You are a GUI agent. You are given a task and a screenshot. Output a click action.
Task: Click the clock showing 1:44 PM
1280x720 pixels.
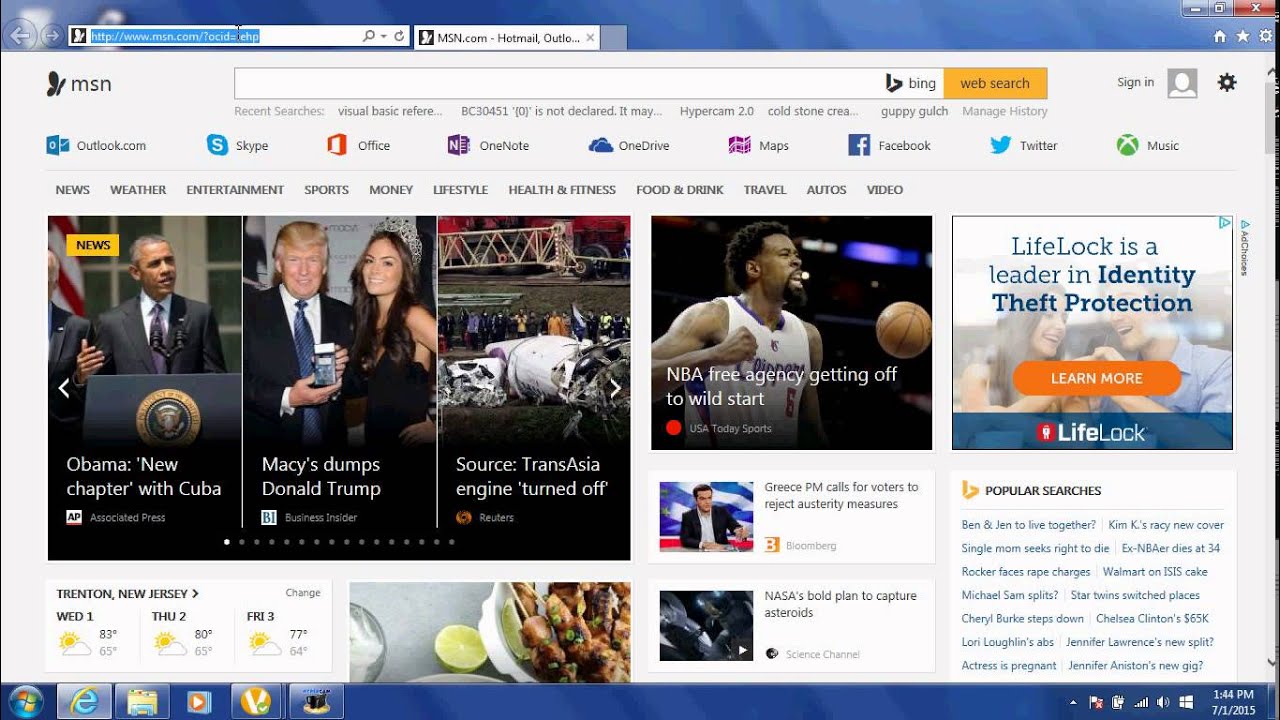pos(1232,694)
